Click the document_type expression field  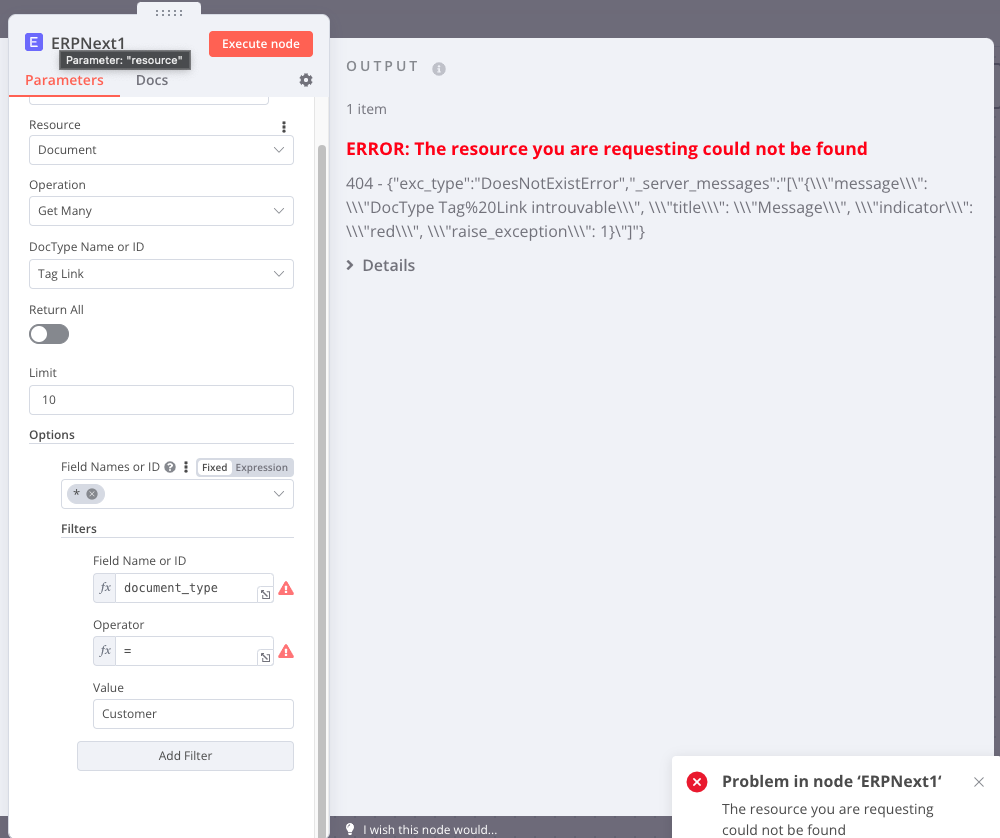pos(186,587)
